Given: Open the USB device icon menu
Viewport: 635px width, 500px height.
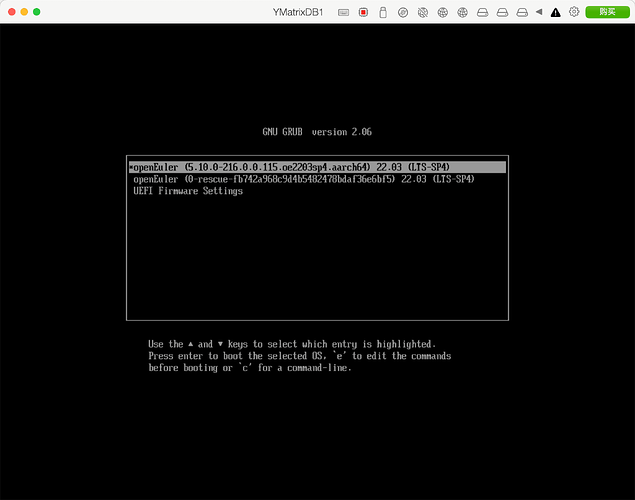Looking at the screenshot, I should point(383,12).
